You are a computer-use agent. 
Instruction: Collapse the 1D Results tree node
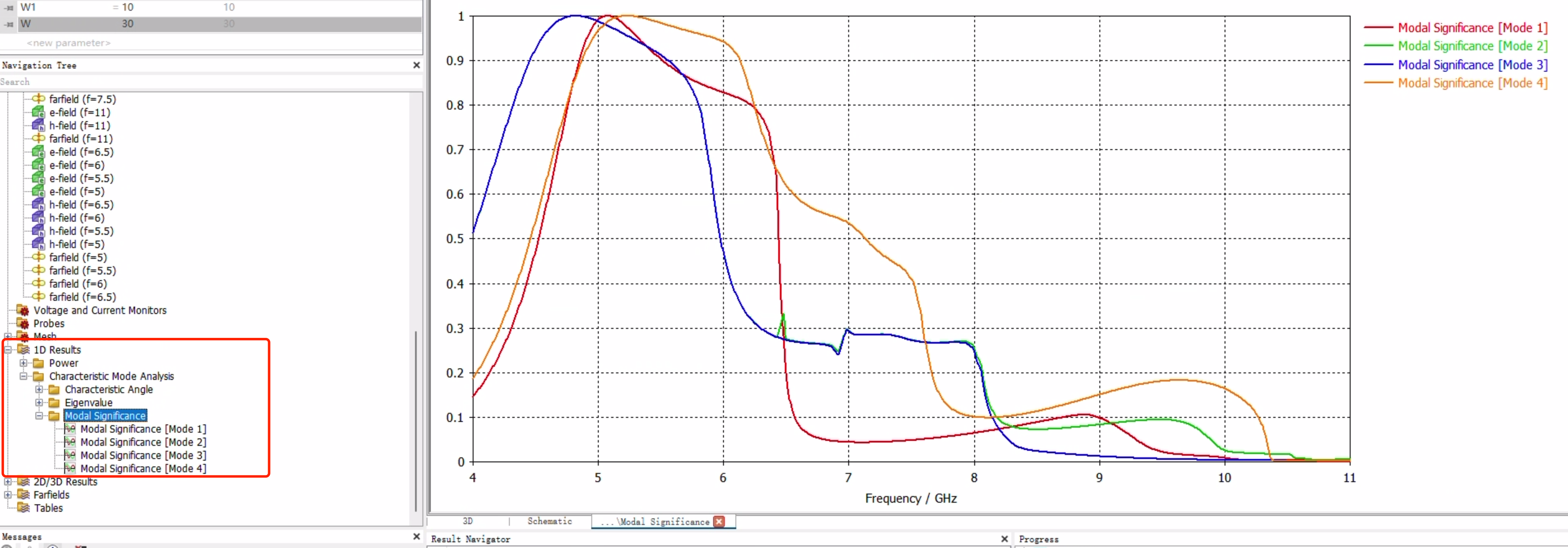click(x=8, y=349)
